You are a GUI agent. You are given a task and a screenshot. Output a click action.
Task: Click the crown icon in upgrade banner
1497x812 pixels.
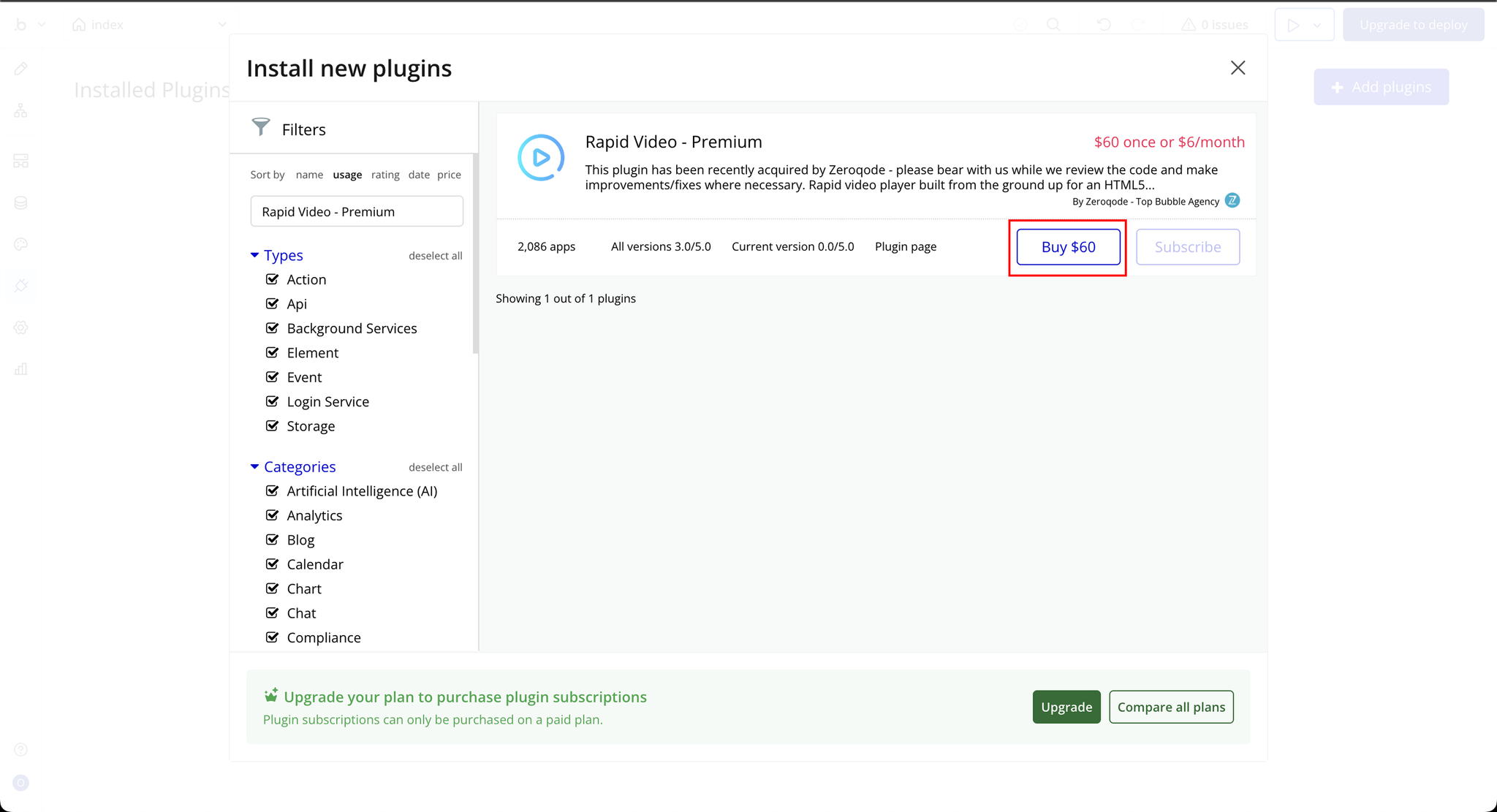(271, 694)
